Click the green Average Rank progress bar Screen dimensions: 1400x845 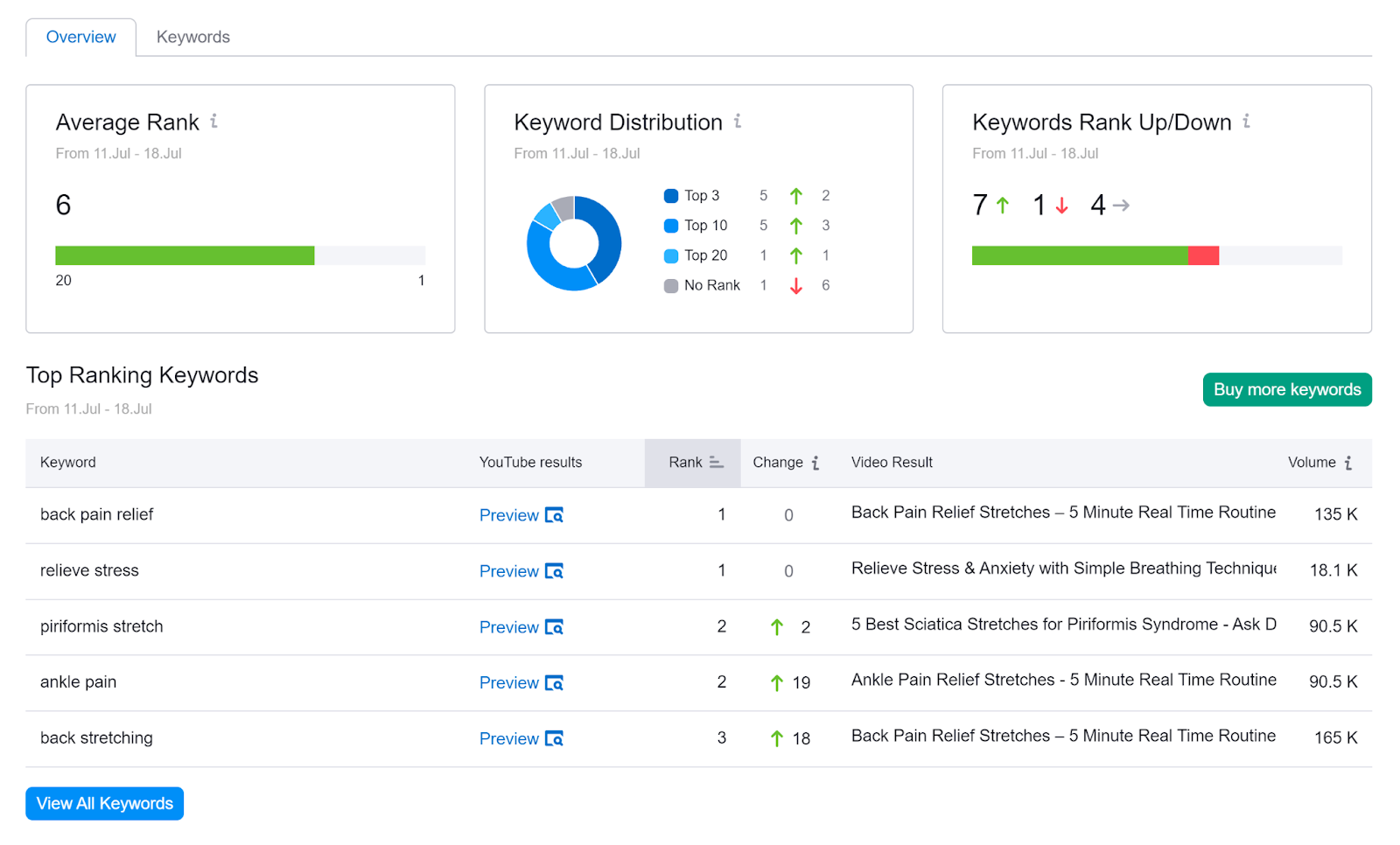coord(185,255)
